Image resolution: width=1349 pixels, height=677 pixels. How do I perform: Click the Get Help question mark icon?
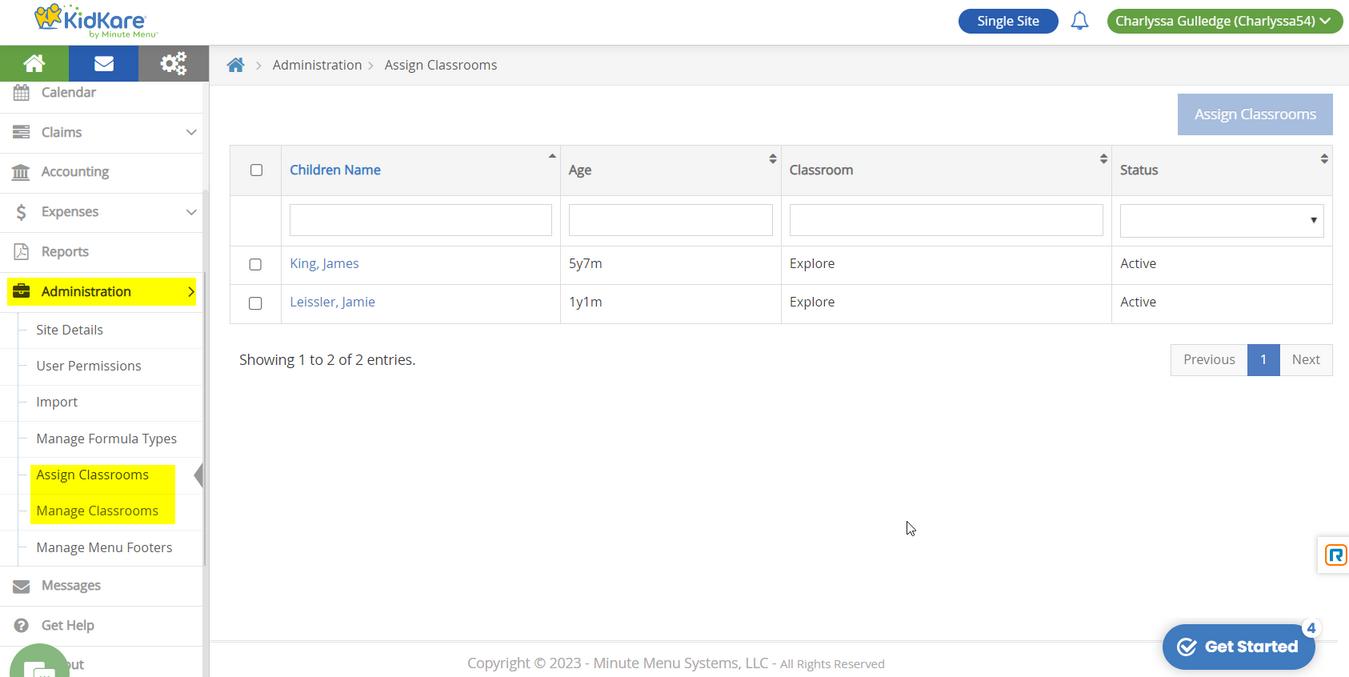pyautogui.click(x=20, y=625)
